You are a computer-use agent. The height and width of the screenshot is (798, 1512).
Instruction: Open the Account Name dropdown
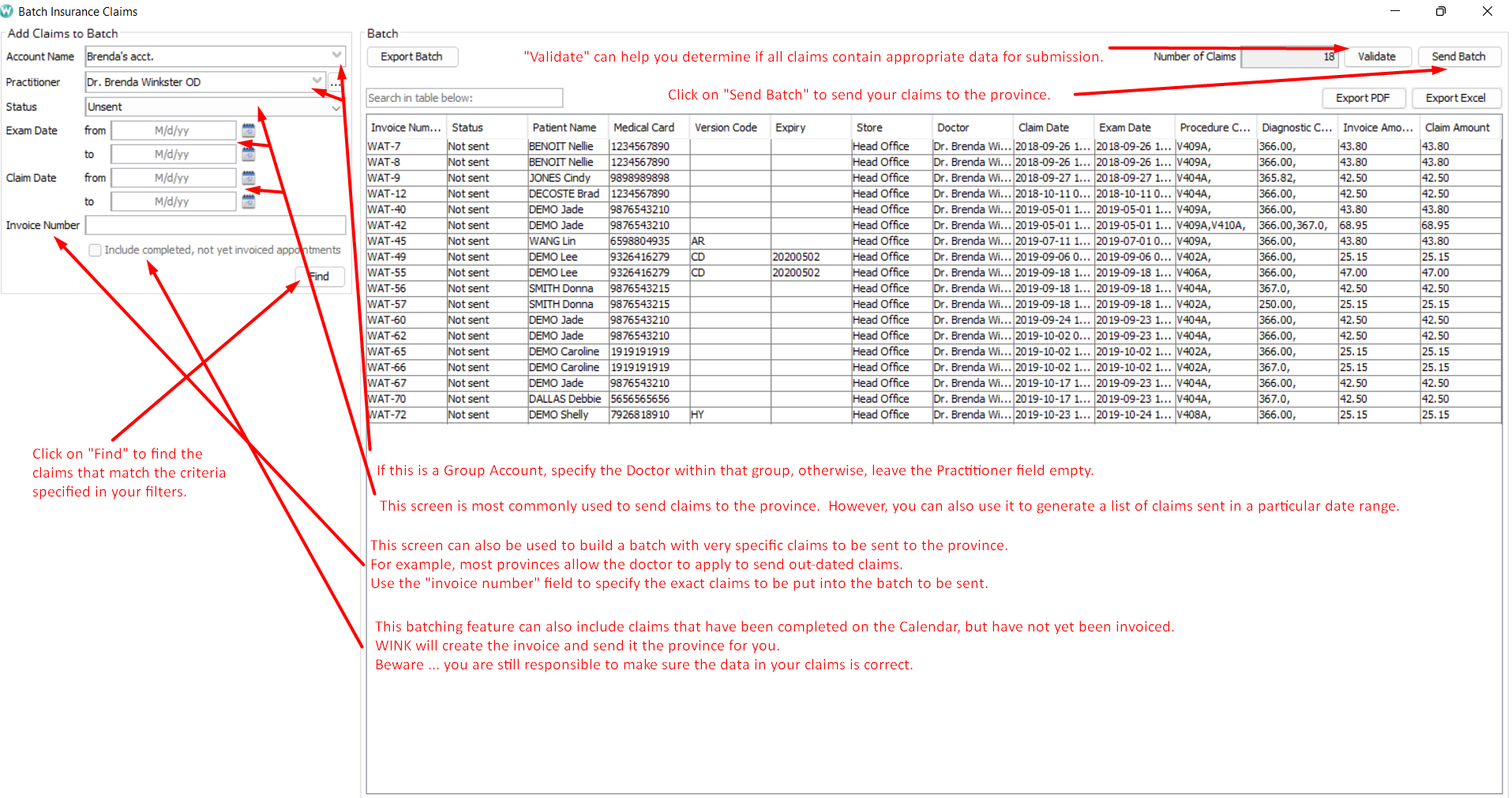coord(337,55)
